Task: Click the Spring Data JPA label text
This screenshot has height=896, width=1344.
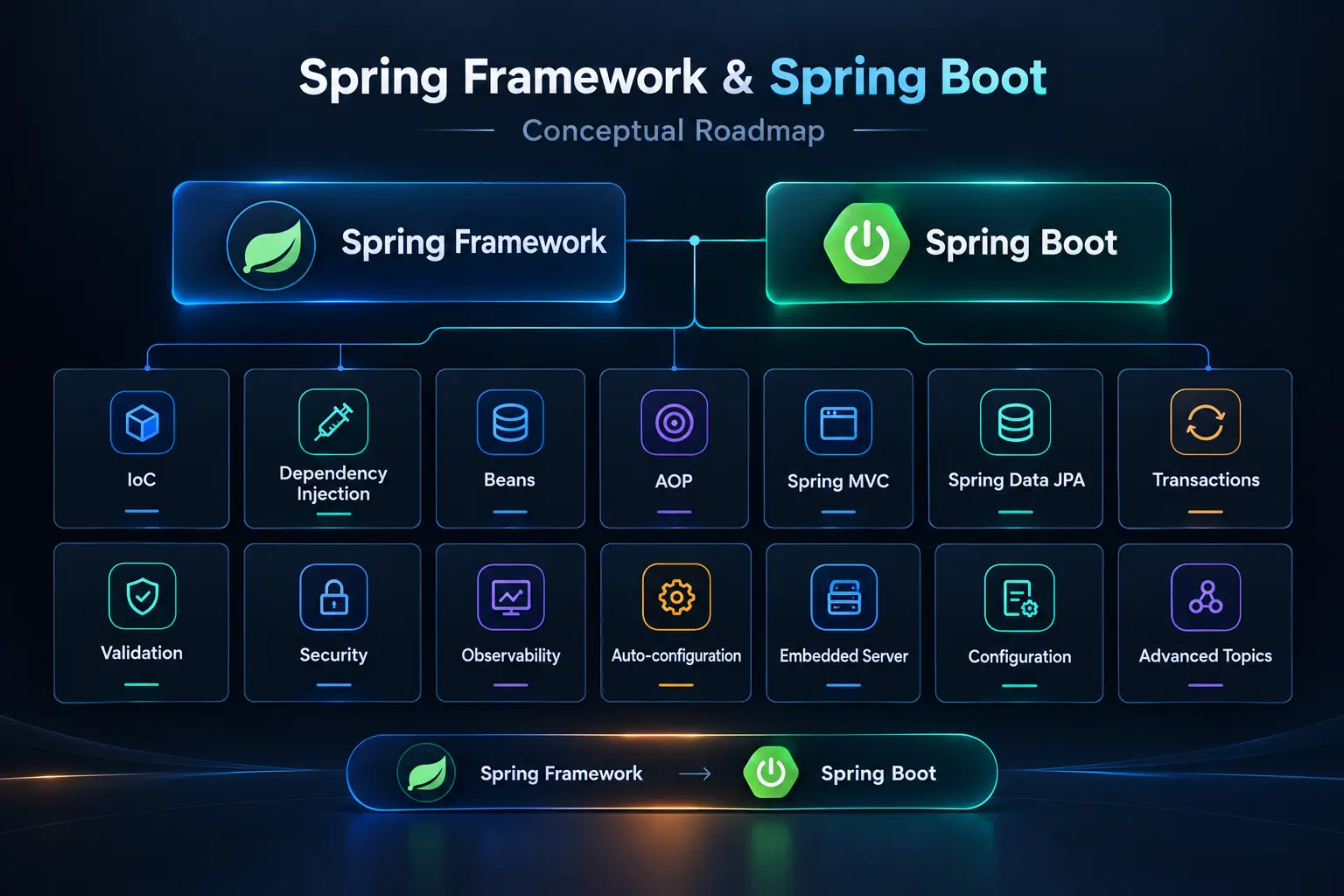Action: click(x=1017, y=480)
